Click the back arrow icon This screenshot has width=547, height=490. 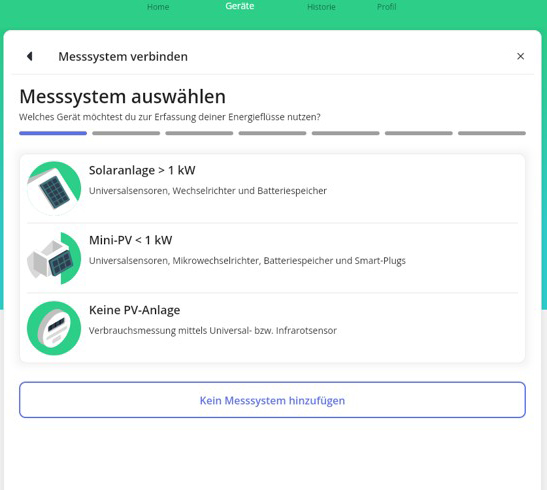point(30,56)
